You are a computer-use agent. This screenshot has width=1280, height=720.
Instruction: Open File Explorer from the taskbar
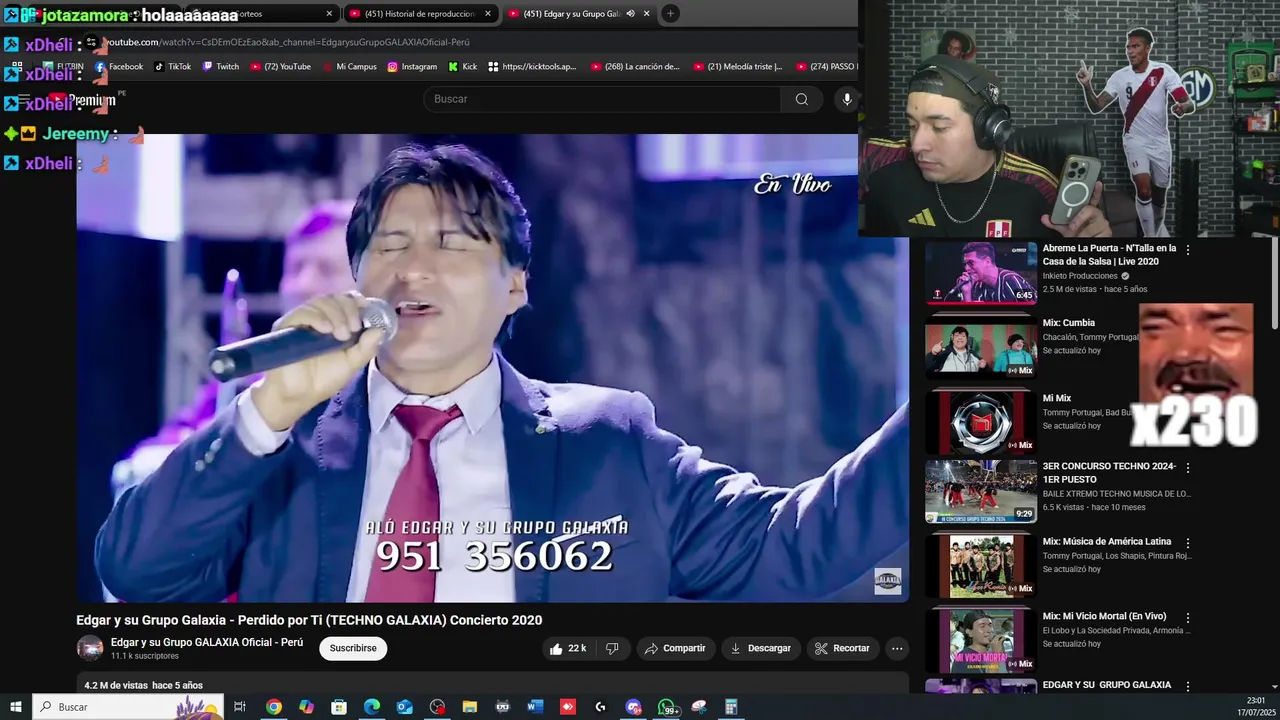click(470, 707)
